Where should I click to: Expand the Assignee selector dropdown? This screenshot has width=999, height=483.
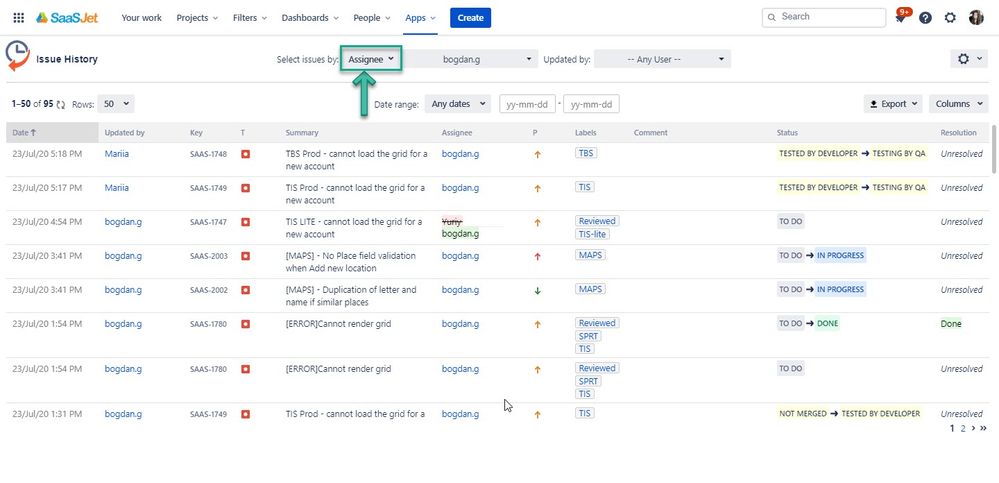pos(371,59)
